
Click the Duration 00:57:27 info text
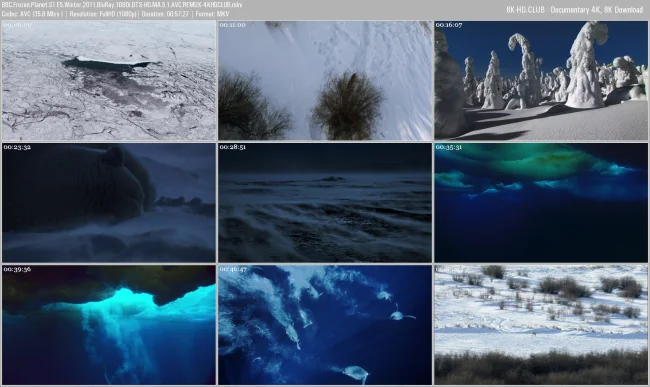pos(165,14)
